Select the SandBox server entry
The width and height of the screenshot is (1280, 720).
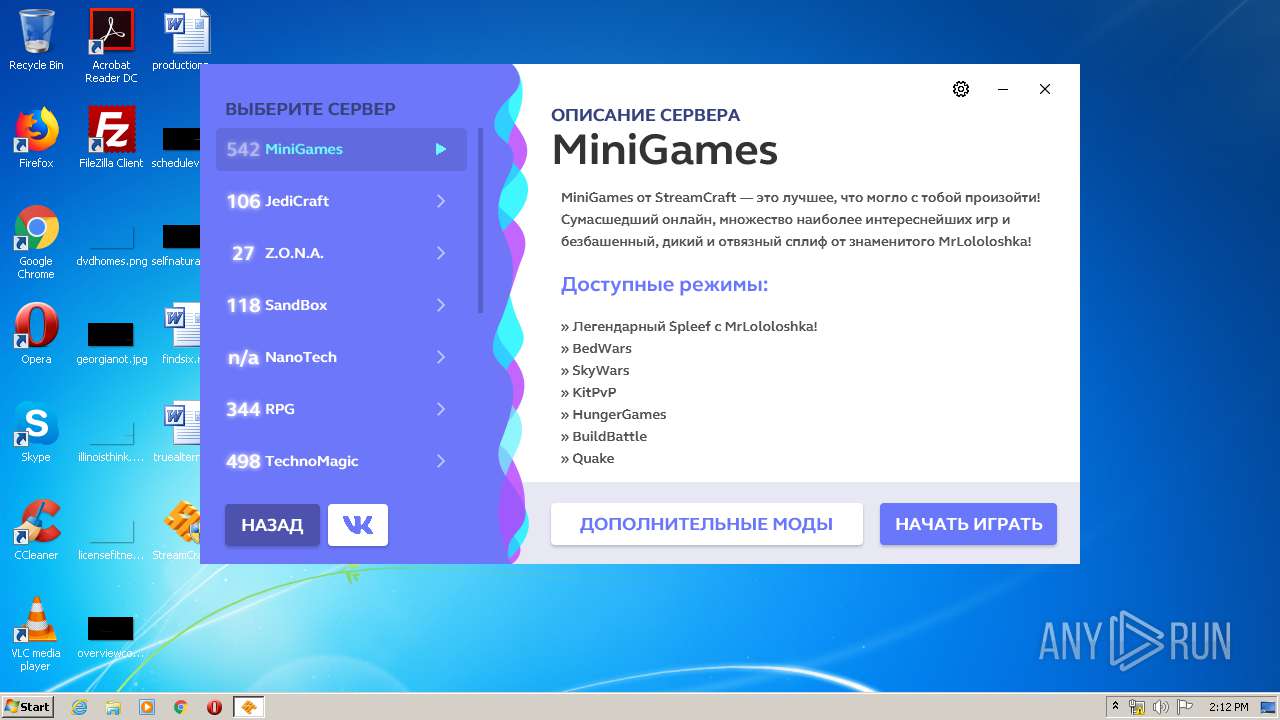(341, 305)
